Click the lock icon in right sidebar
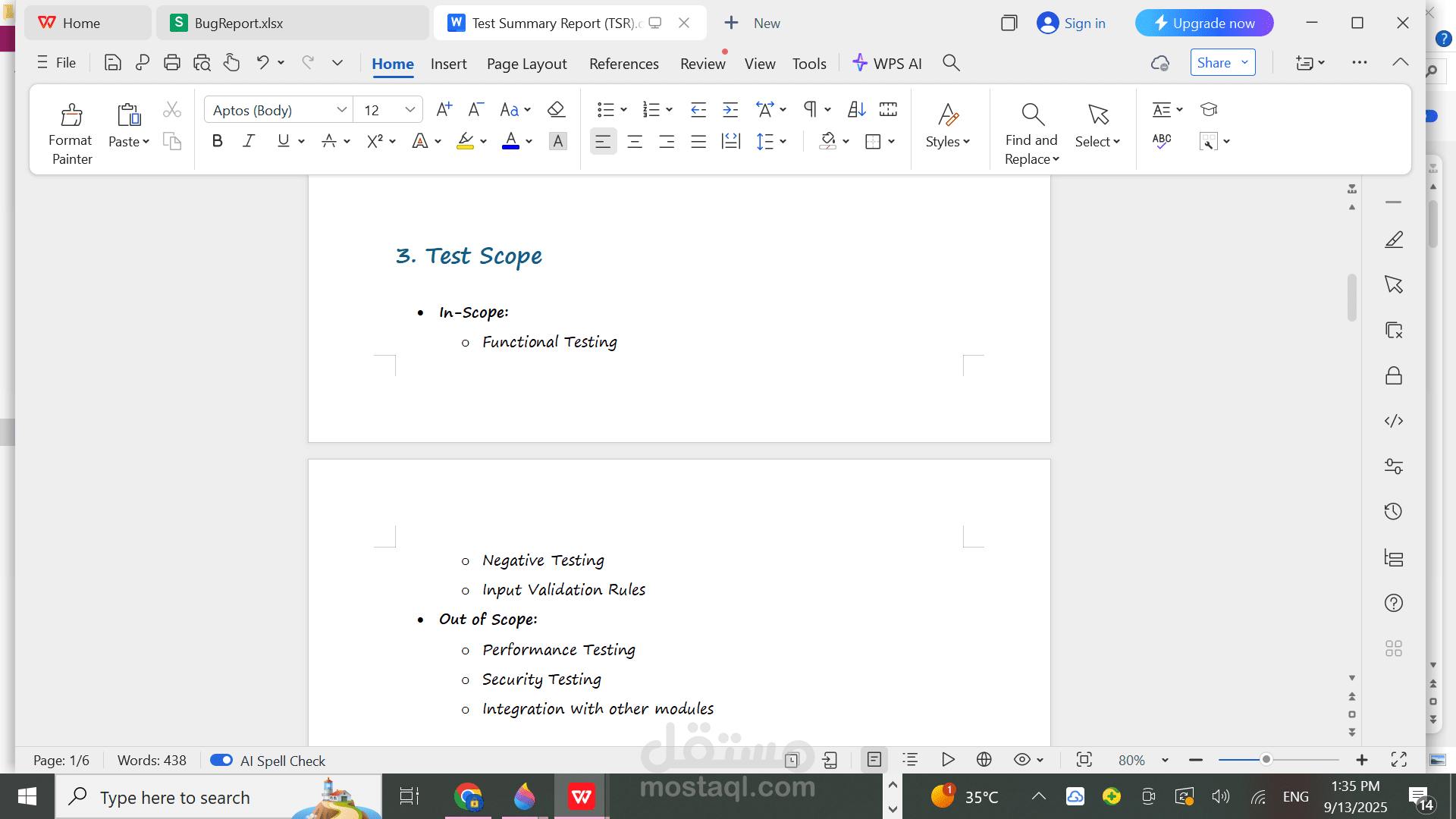Viewport: 1456px width, 819px height. 1393,376
